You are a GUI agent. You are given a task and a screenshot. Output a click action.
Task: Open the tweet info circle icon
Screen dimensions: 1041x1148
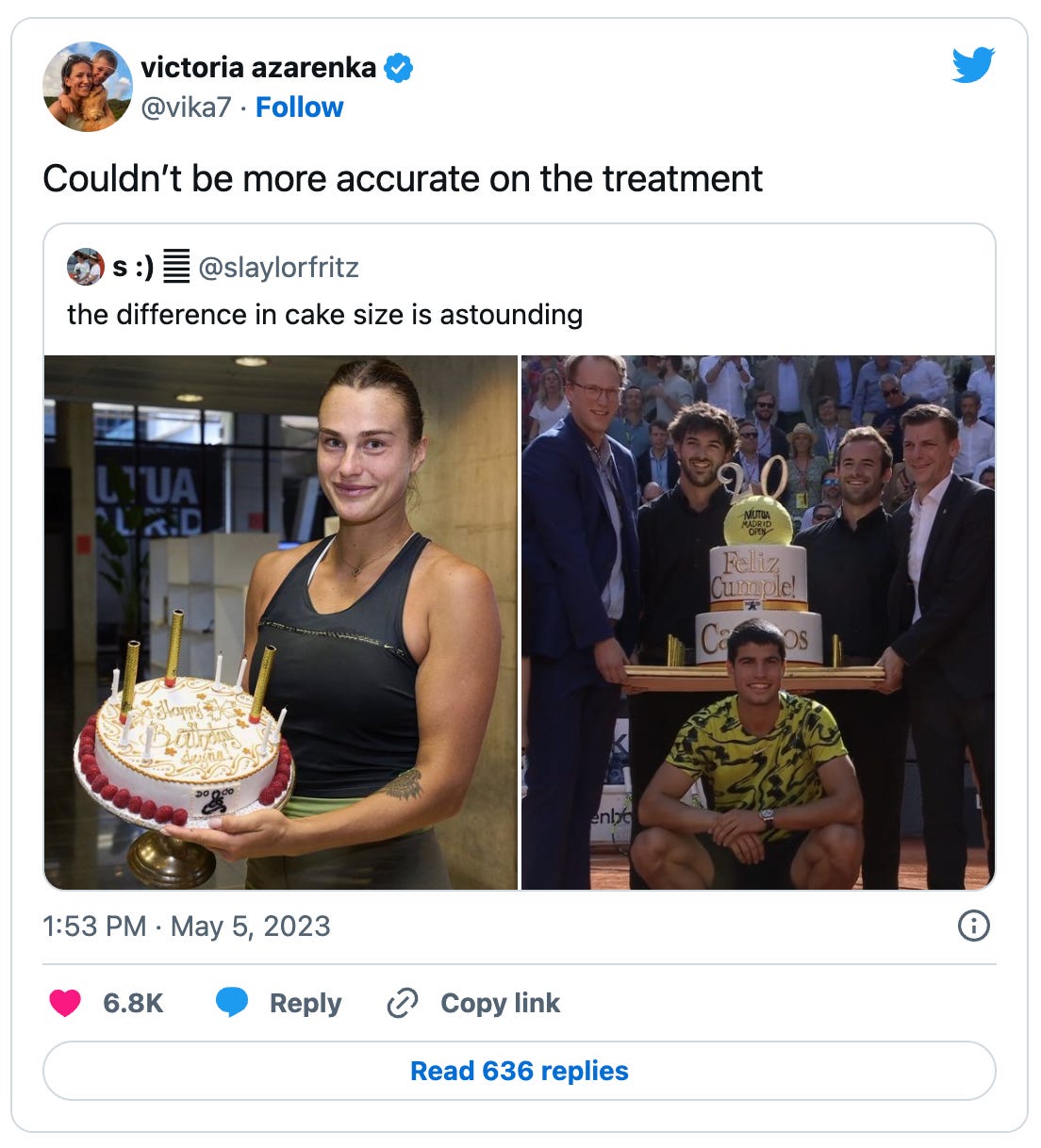tap(973, 926)
